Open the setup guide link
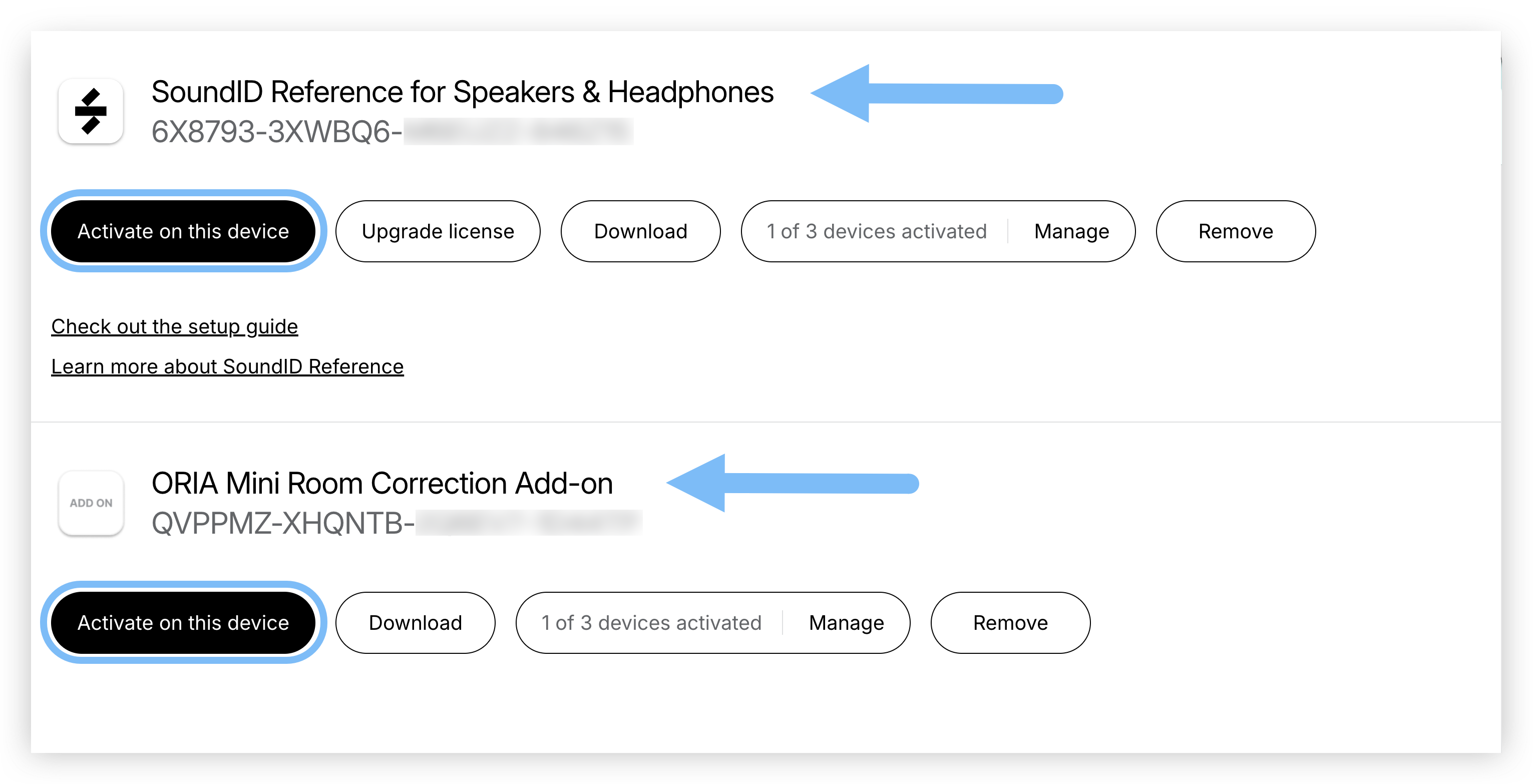 point(174,326)
